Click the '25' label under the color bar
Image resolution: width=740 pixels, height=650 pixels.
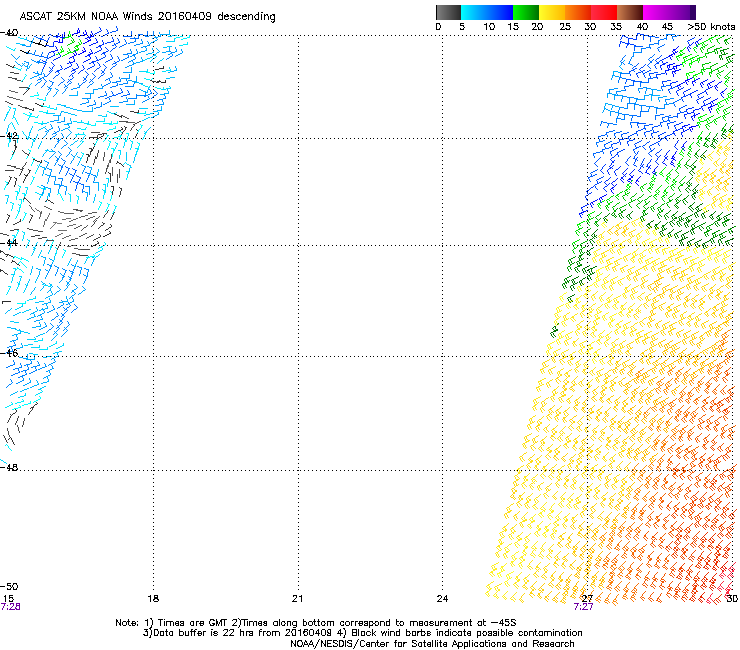[x=565, y=27]
